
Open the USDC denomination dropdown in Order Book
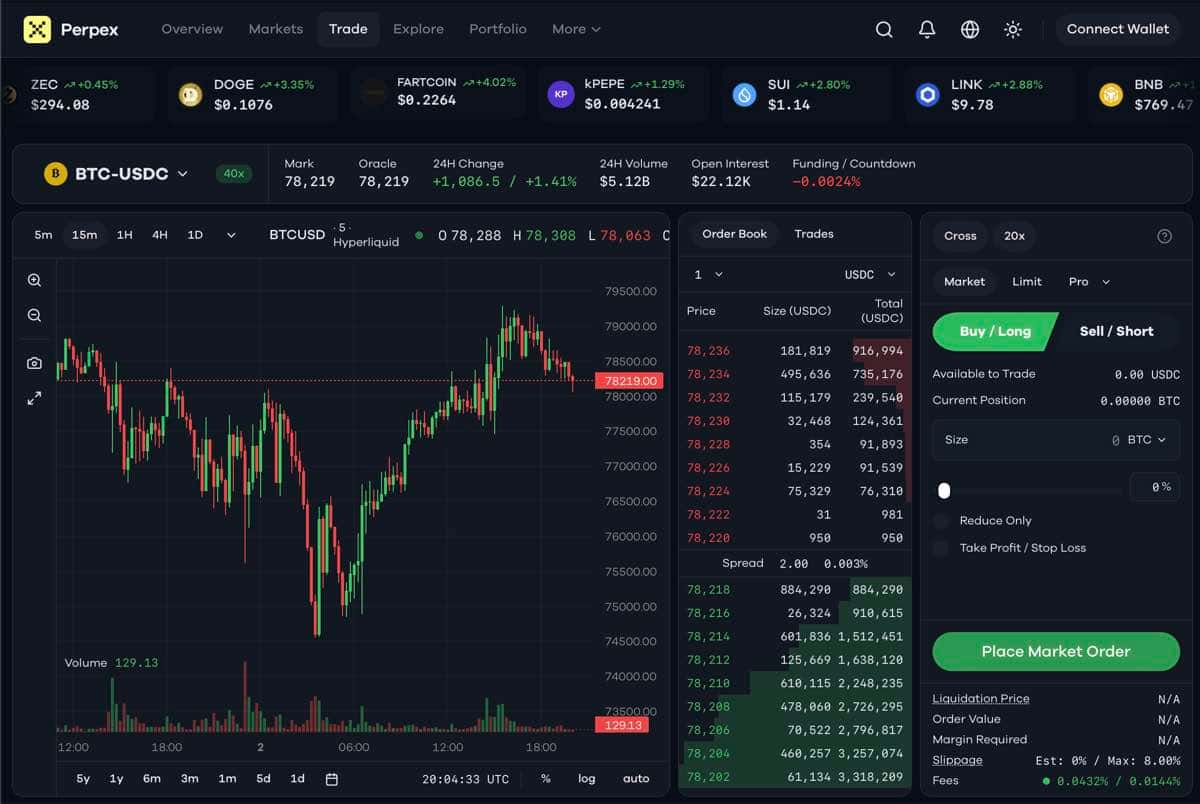[x=869, y=273]
